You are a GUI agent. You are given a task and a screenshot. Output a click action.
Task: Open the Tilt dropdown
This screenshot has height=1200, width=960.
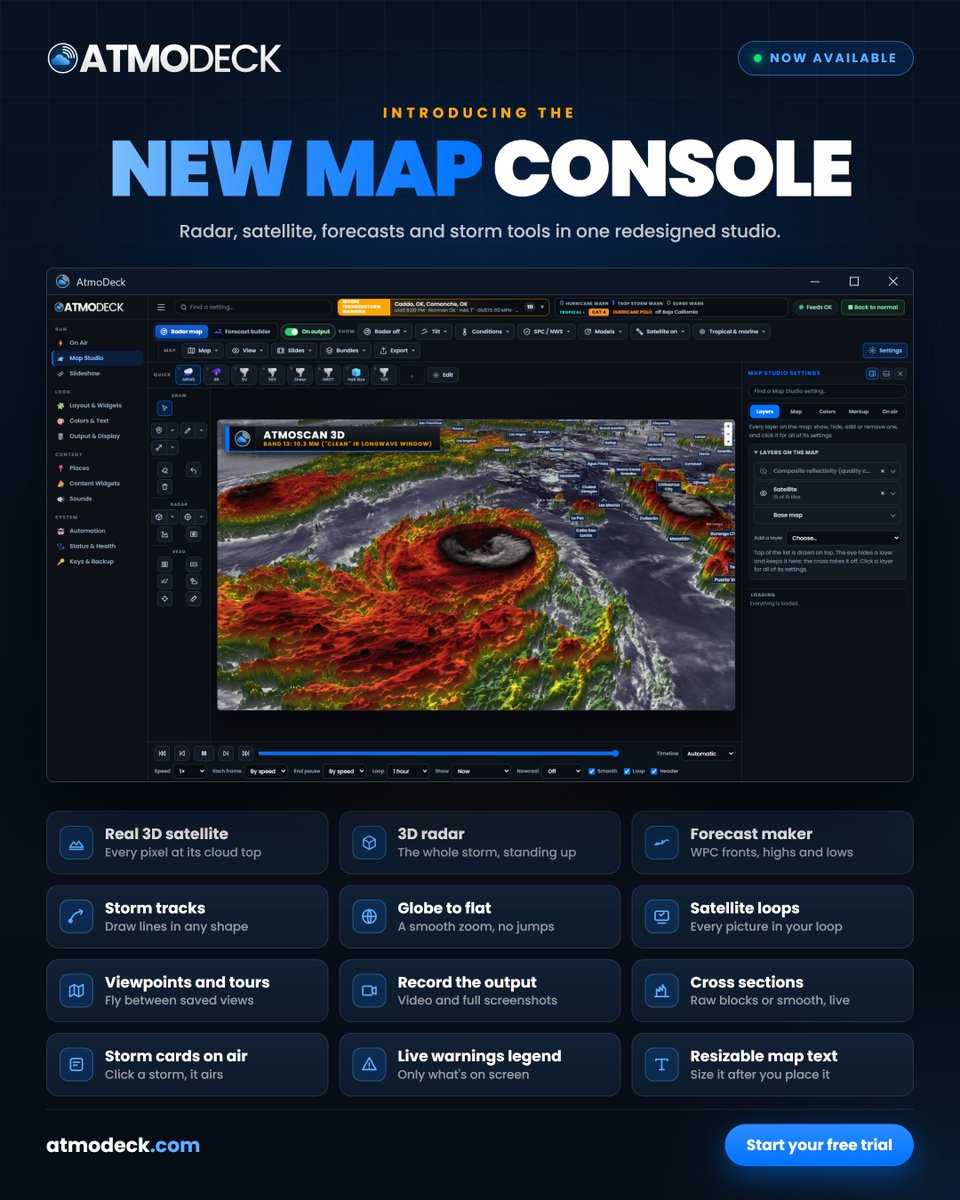click(436, 331)
